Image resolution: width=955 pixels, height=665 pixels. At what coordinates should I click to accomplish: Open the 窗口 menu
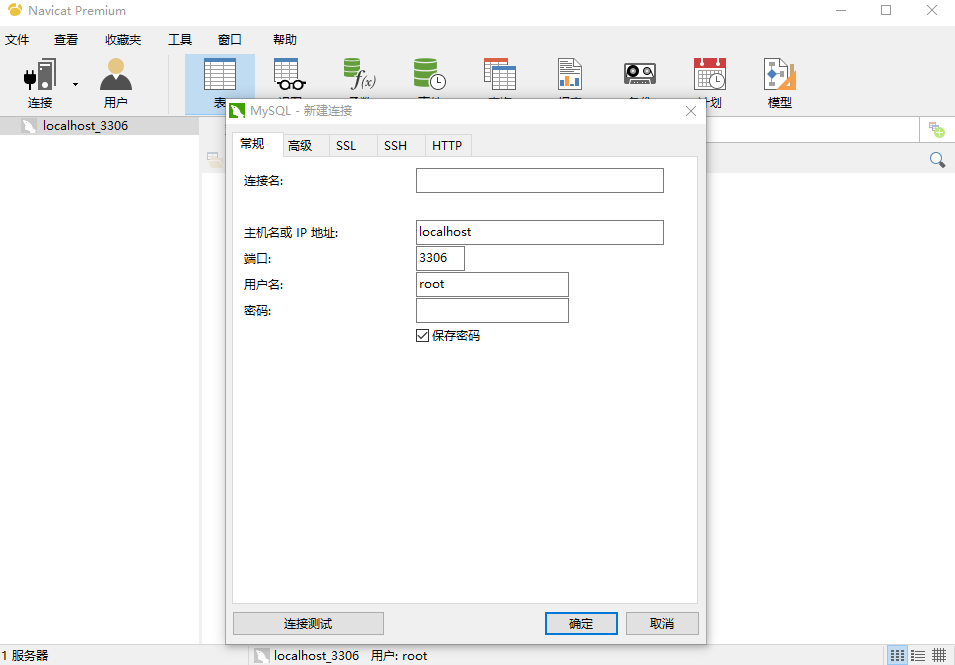coord(230,40)
